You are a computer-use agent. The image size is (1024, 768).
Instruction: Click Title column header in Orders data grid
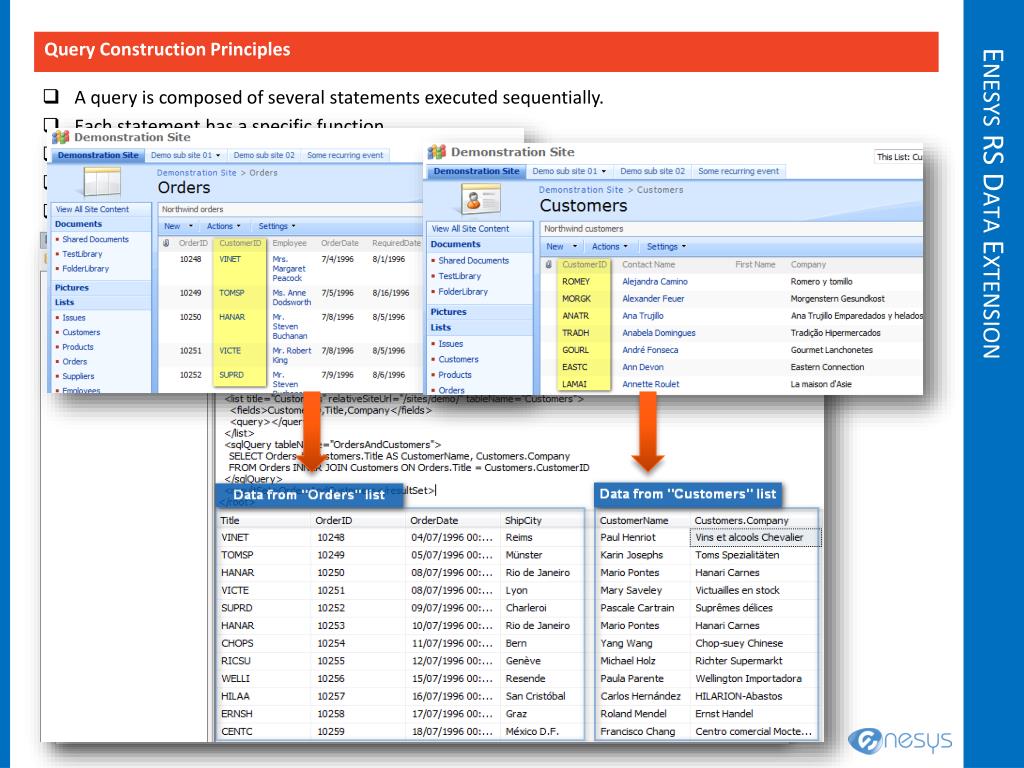[230, 520]
